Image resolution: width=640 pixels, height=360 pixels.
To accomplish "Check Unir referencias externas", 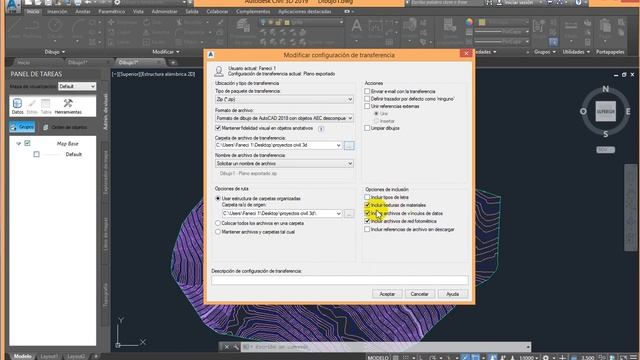I will 367,106.
